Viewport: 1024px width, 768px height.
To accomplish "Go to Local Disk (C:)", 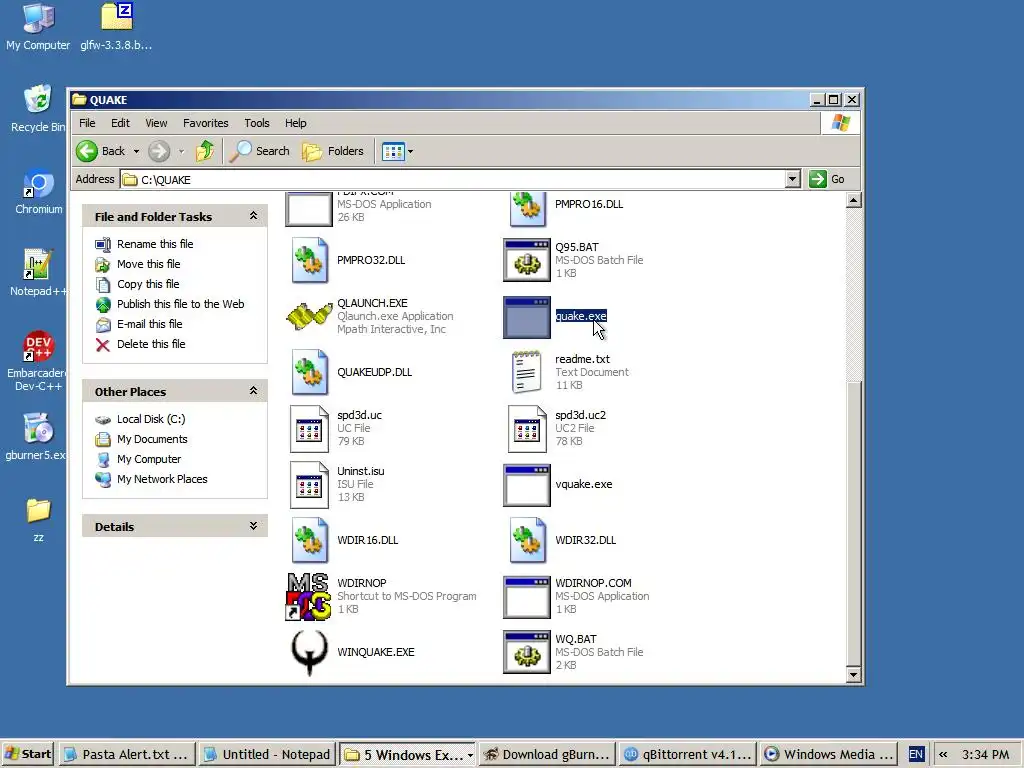I will [151, 419].
